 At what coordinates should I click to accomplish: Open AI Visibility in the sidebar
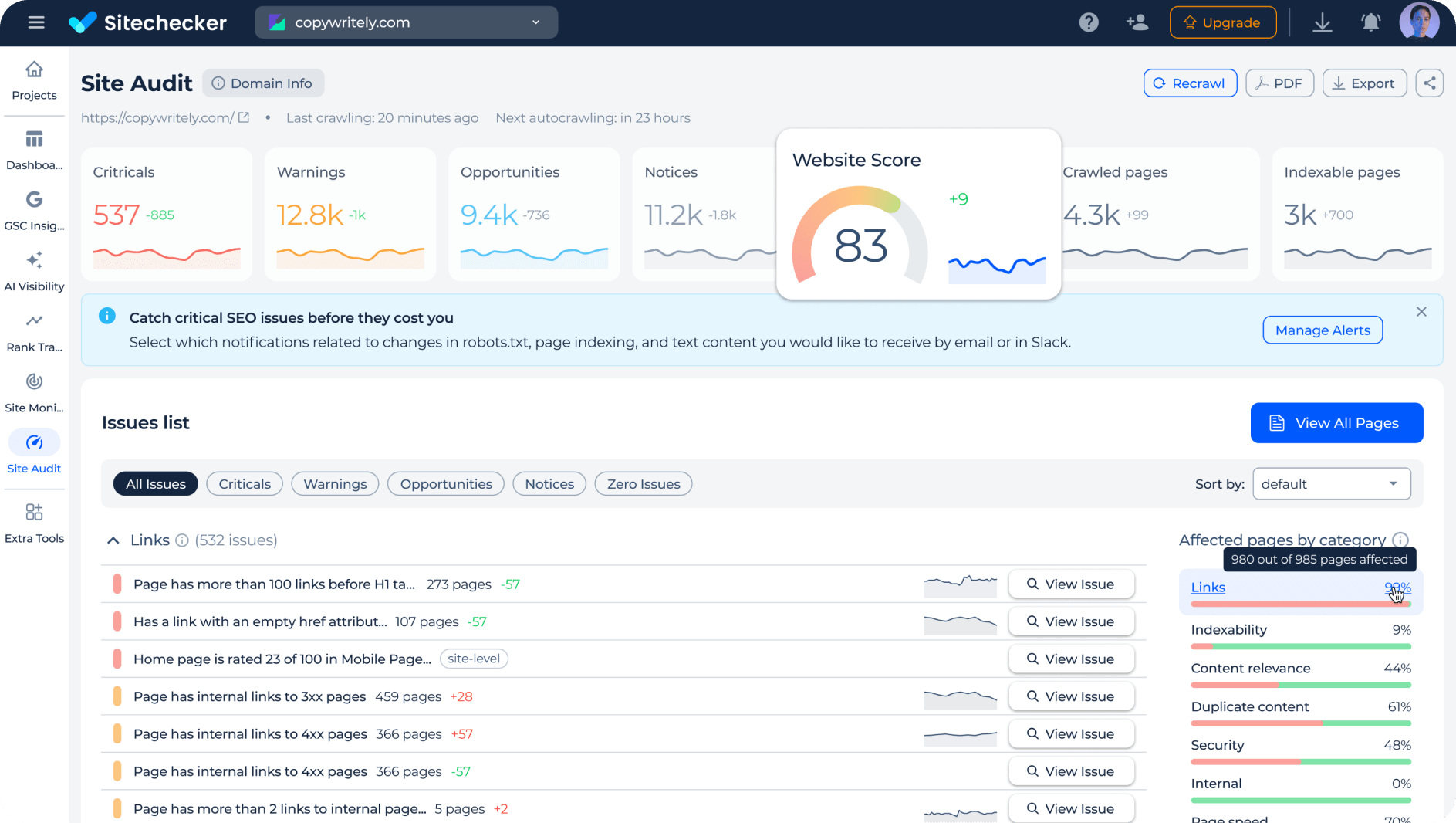[34, 272]
